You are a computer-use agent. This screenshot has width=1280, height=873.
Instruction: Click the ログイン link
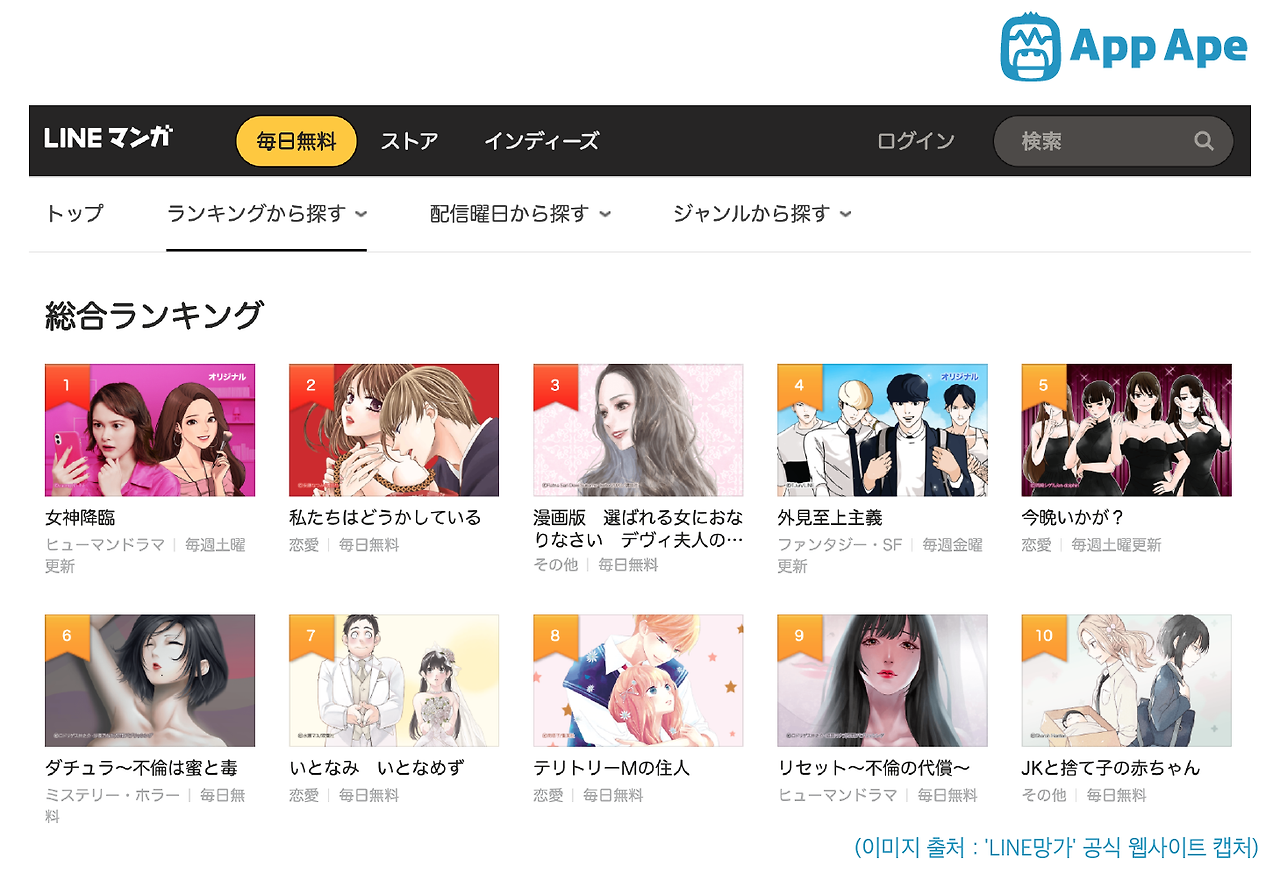point(916,141)
